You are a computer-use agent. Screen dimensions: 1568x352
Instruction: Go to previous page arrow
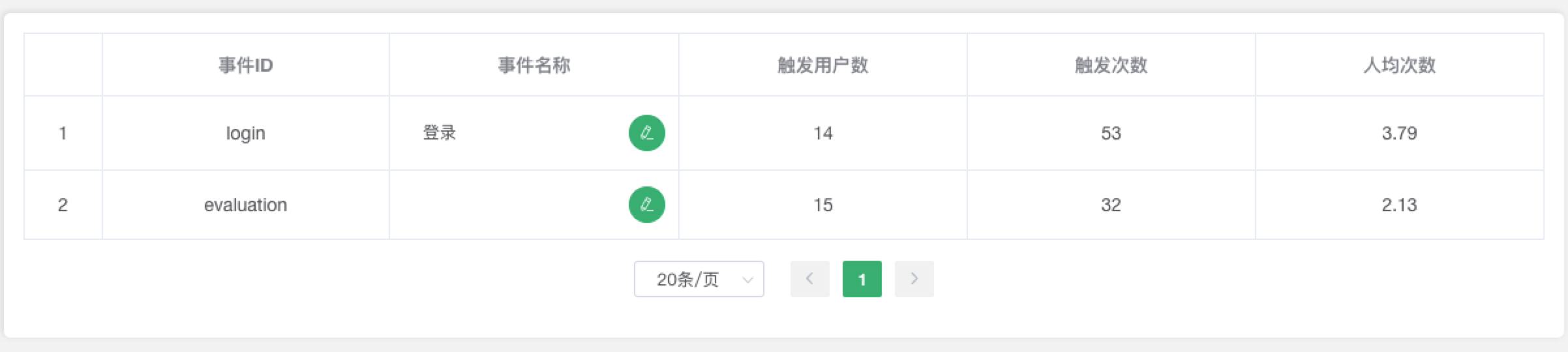pos(809,279)
